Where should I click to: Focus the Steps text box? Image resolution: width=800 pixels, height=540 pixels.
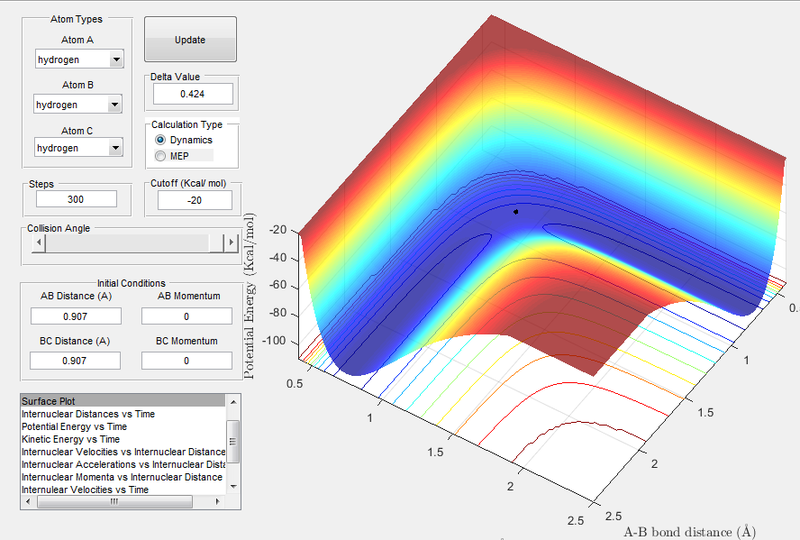click(75, 199)
